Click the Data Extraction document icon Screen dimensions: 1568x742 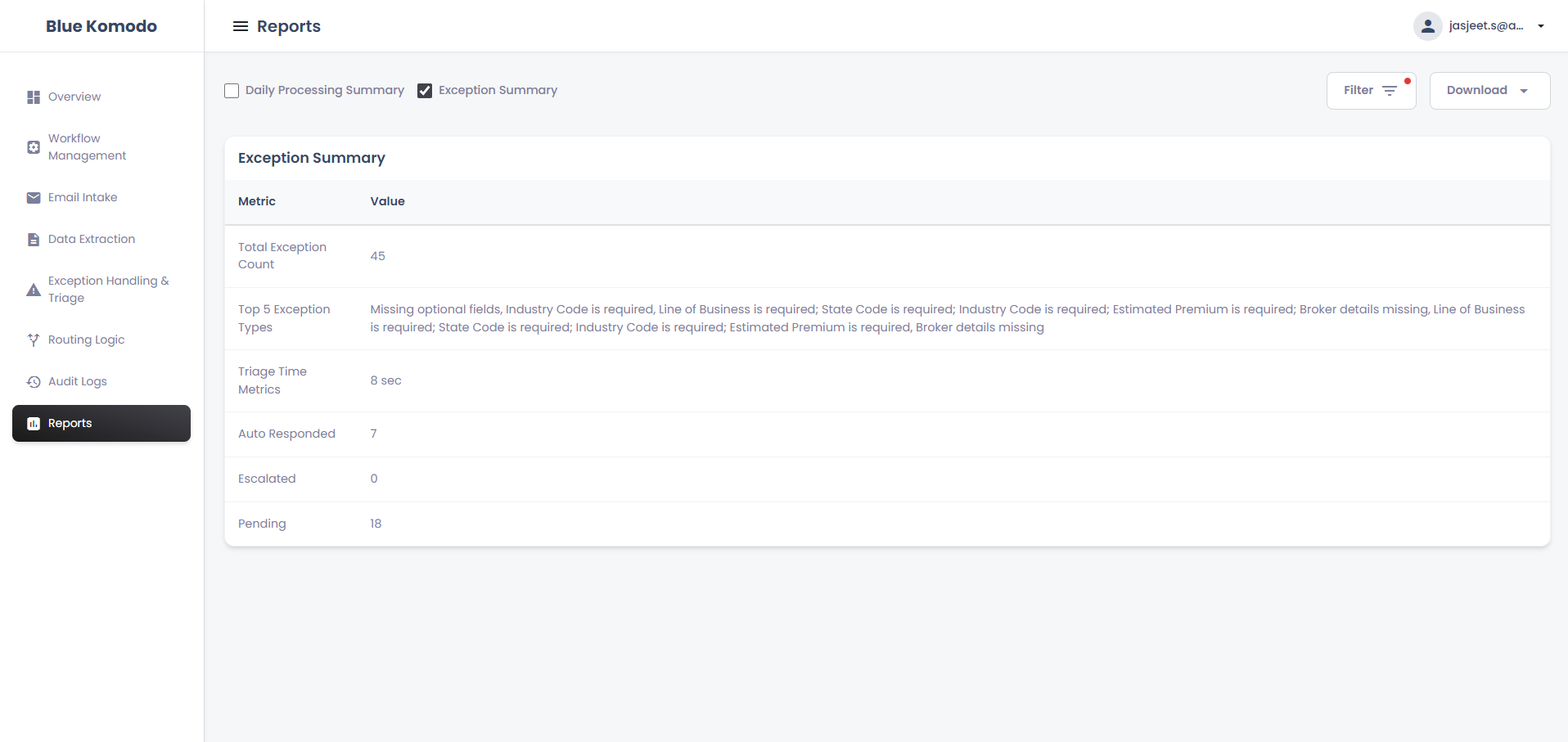(34, 240)
